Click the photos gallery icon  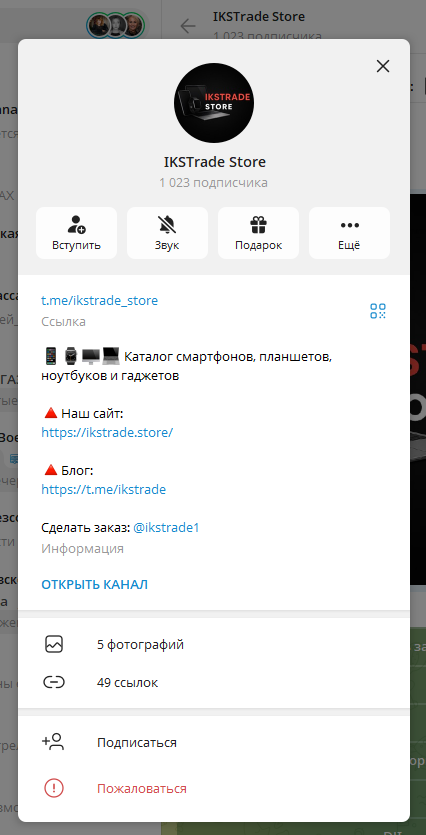pyautogui.click(x=54, y=645)
